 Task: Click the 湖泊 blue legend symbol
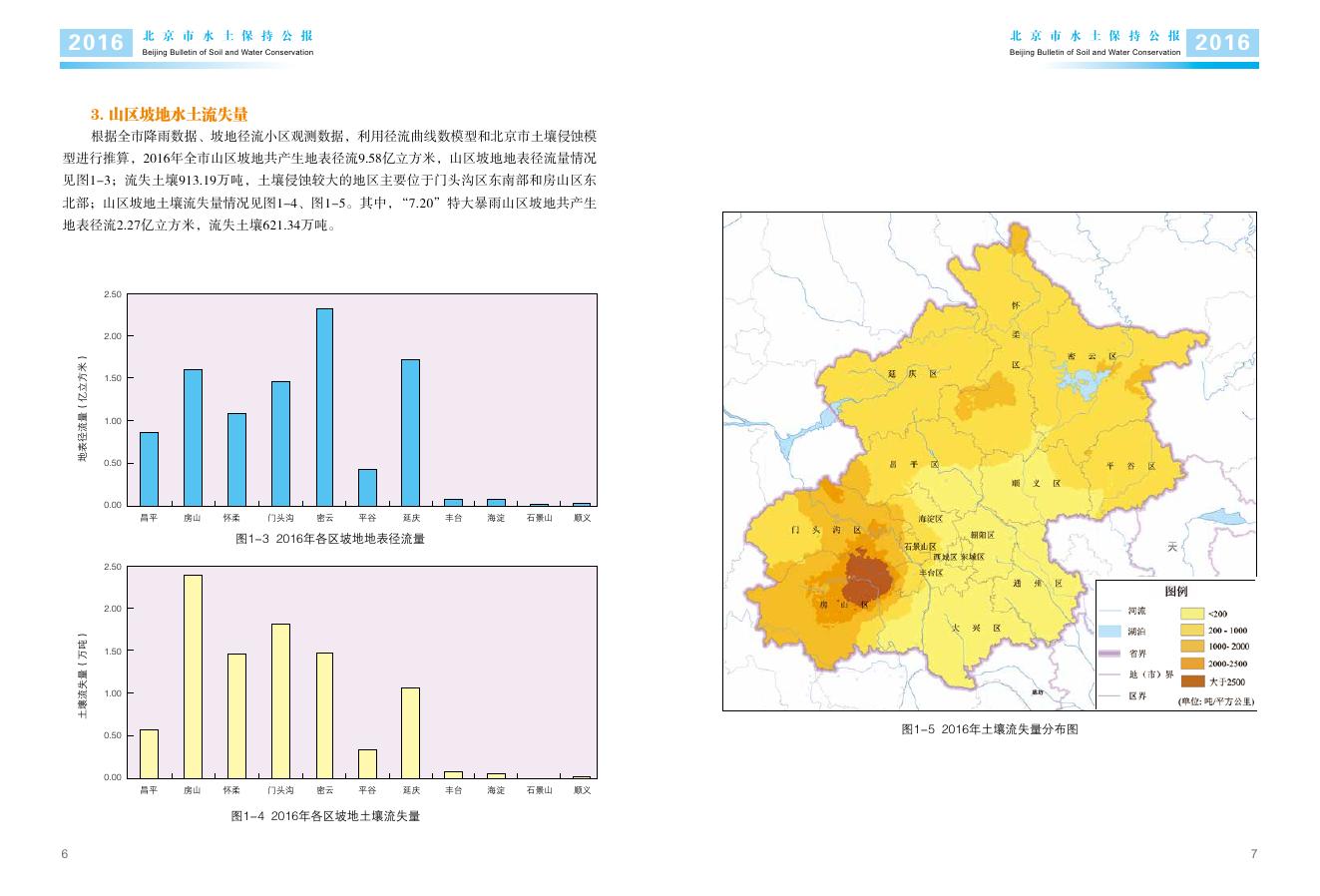[1110, 632]
